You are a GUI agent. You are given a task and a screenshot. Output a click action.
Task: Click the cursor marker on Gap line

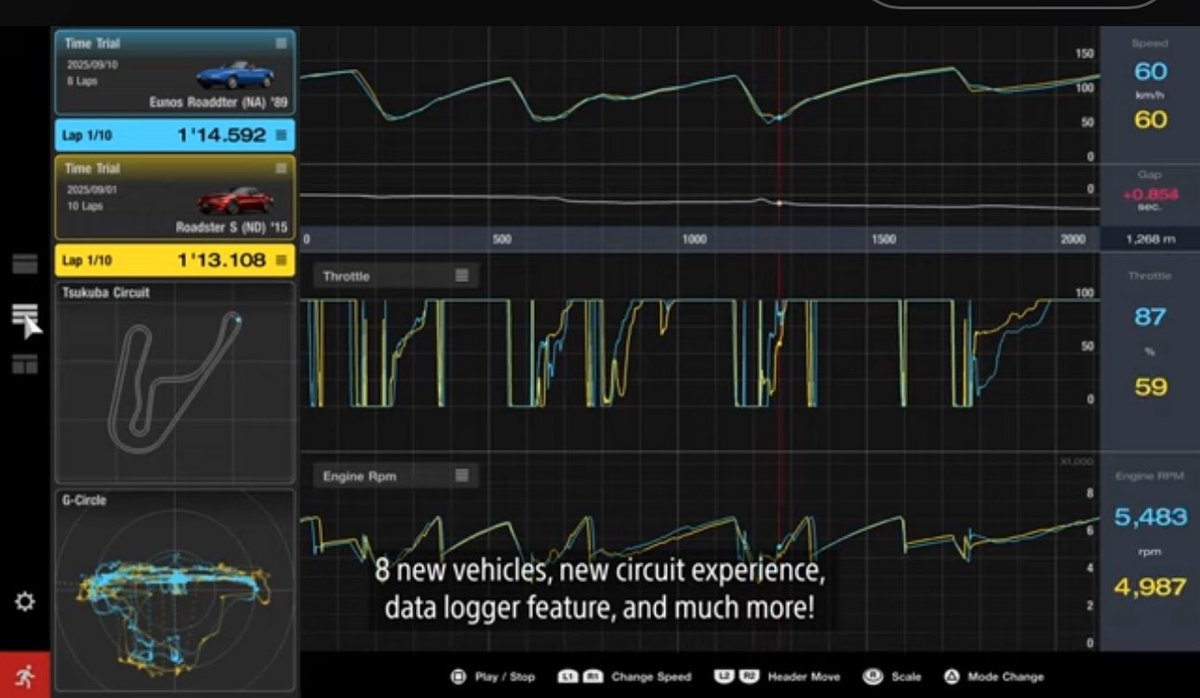(779, 203)
